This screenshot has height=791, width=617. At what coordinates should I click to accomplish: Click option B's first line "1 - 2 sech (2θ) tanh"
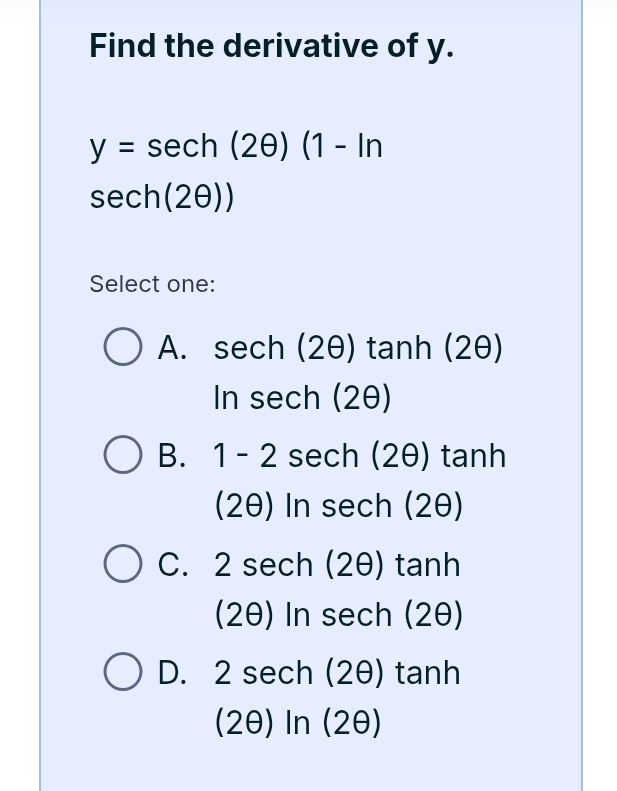click(x=360, y=457)
